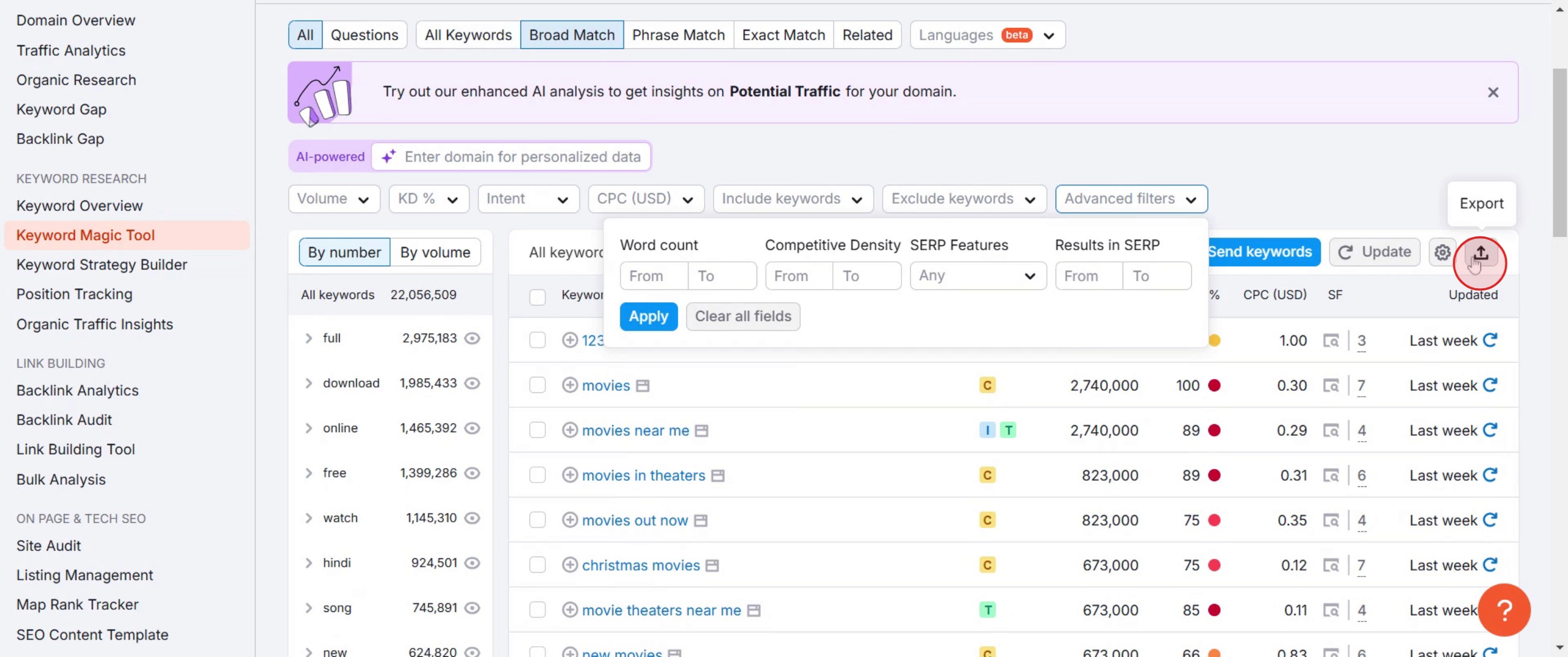Open keyword details icon beside movies in theaters
The width and height of the screenshot is (1568, 657).
[717, 476]
